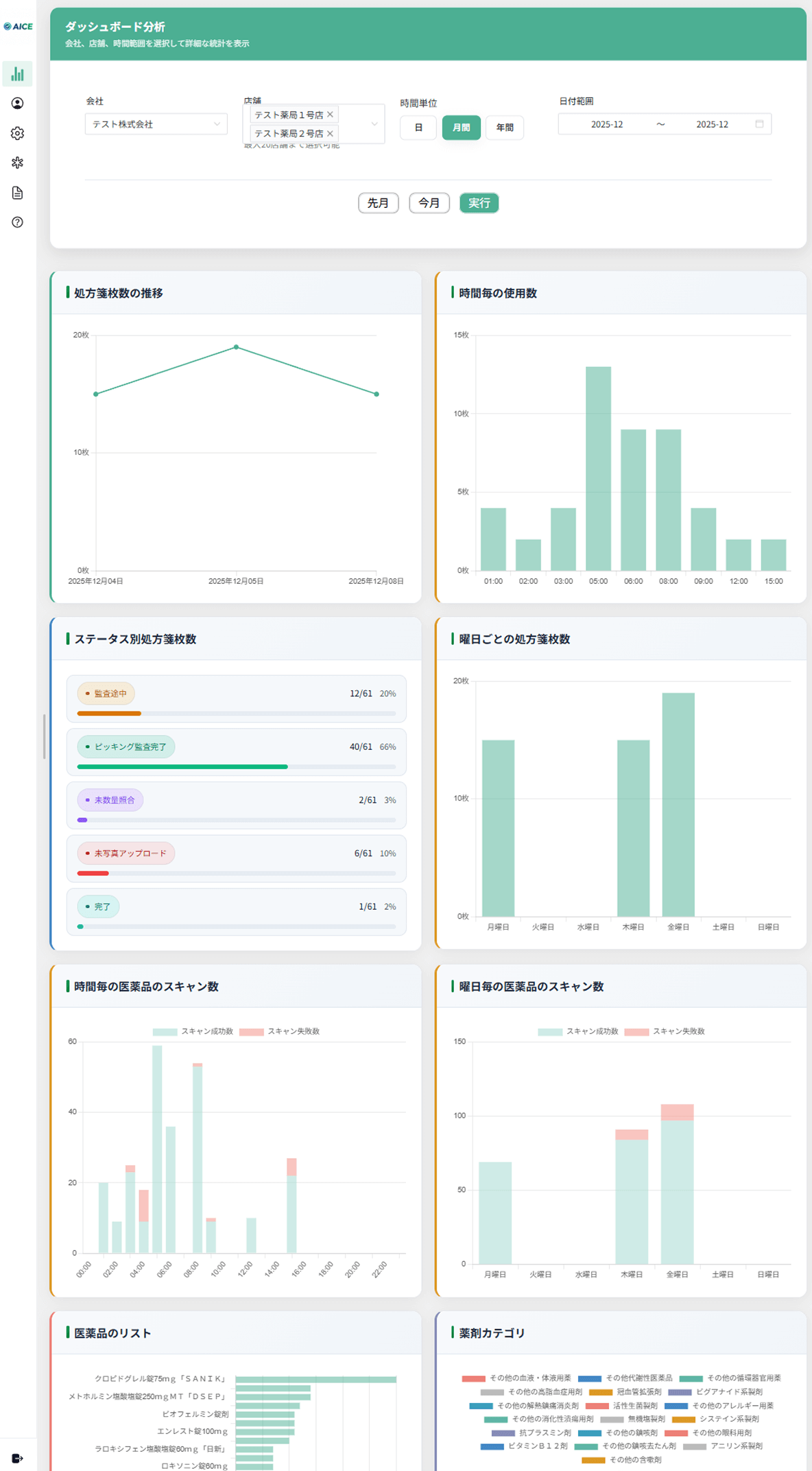Screen dimensions: 812x1471
Task: Click the snowflake-shaped sidebar icon
Action: [x=18, y=163]
